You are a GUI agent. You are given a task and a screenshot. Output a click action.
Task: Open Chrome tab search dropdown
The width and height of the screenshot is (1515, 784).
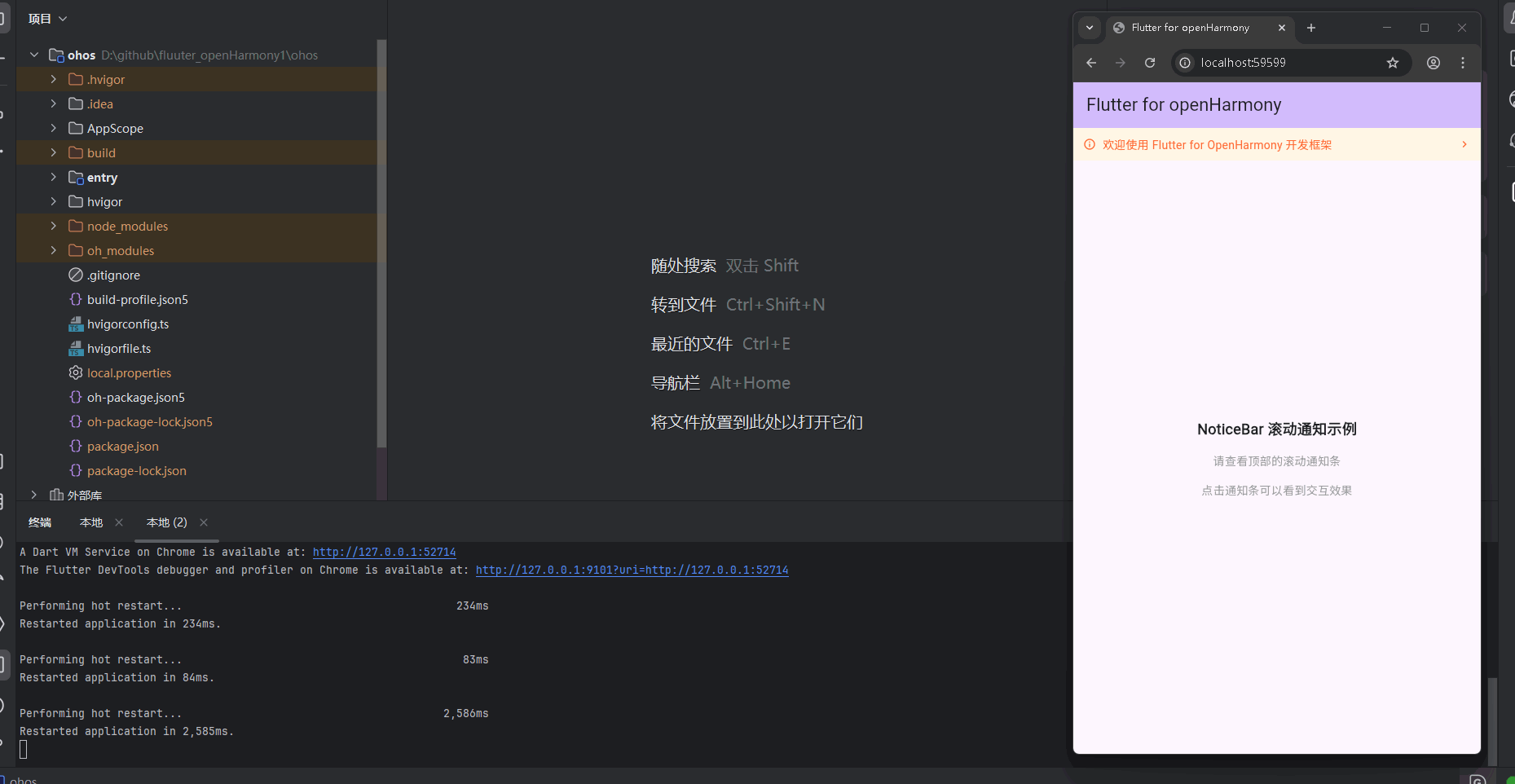(x=1090, y=28)
